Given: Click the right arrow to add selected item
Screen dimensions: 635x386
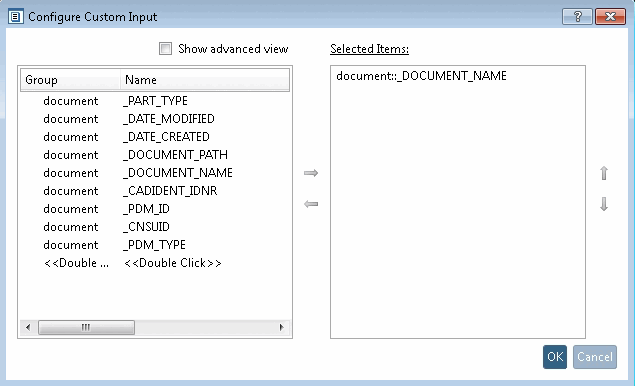Looking at the screenshot, I should (311, 173).
